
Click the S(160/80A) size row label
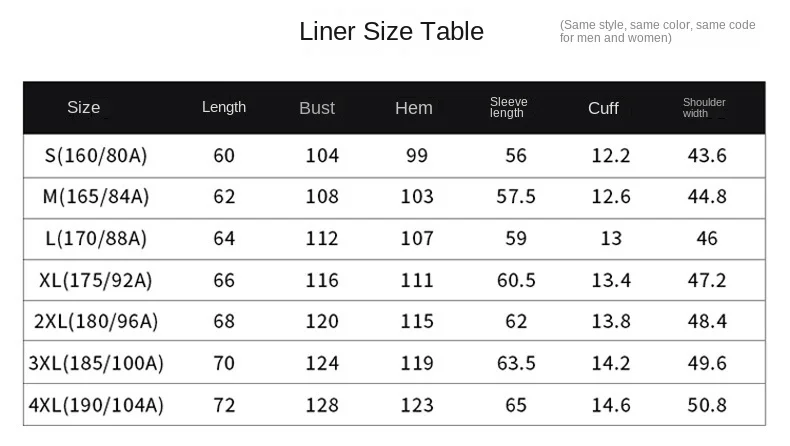[96, 155]
